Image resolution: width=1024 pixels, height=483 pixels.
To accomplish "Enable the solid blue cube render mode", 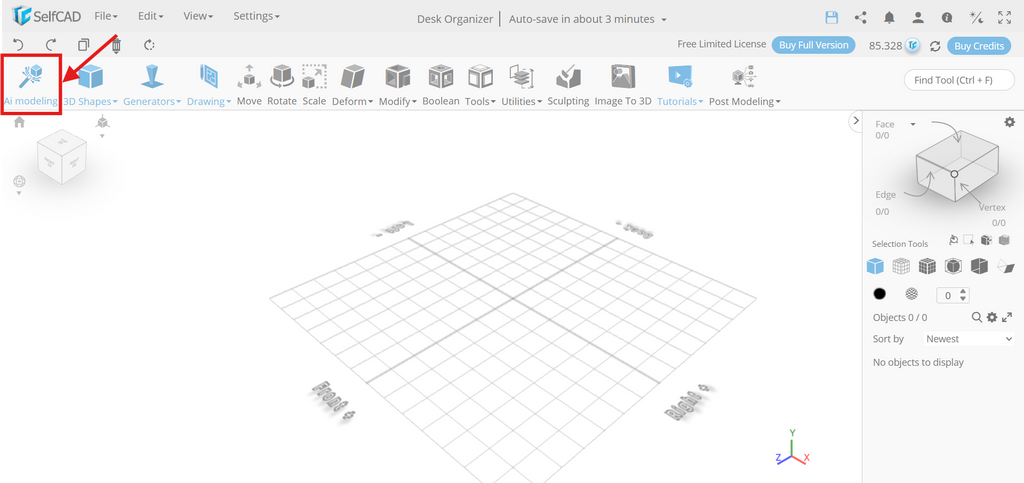I will click(875, 266).
